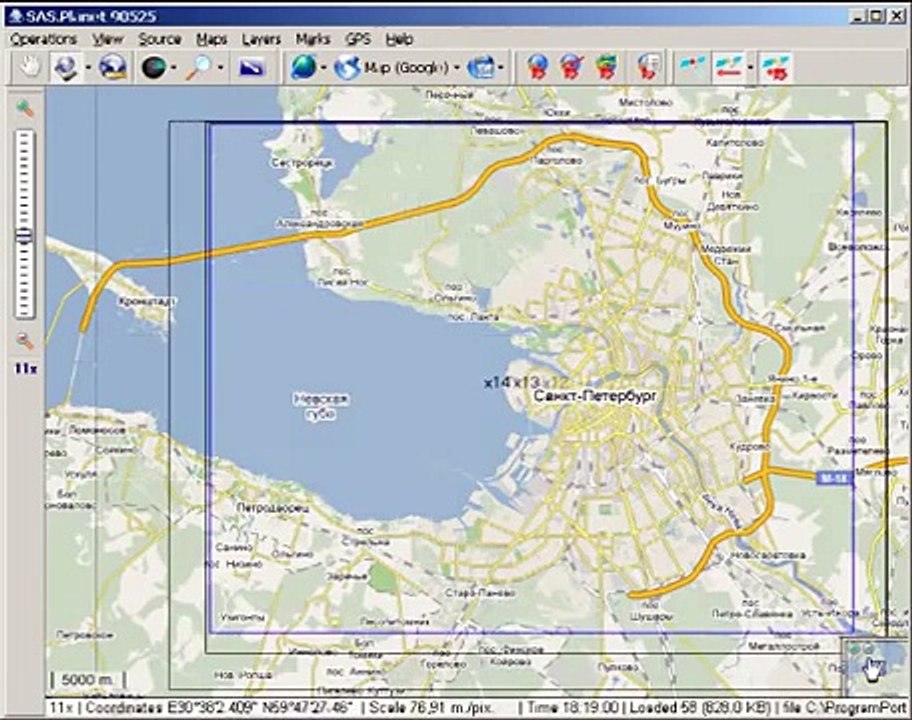The image size is (912, 720).
Task: Click the blue ruler measurement icon
Action: coord(252,67)
